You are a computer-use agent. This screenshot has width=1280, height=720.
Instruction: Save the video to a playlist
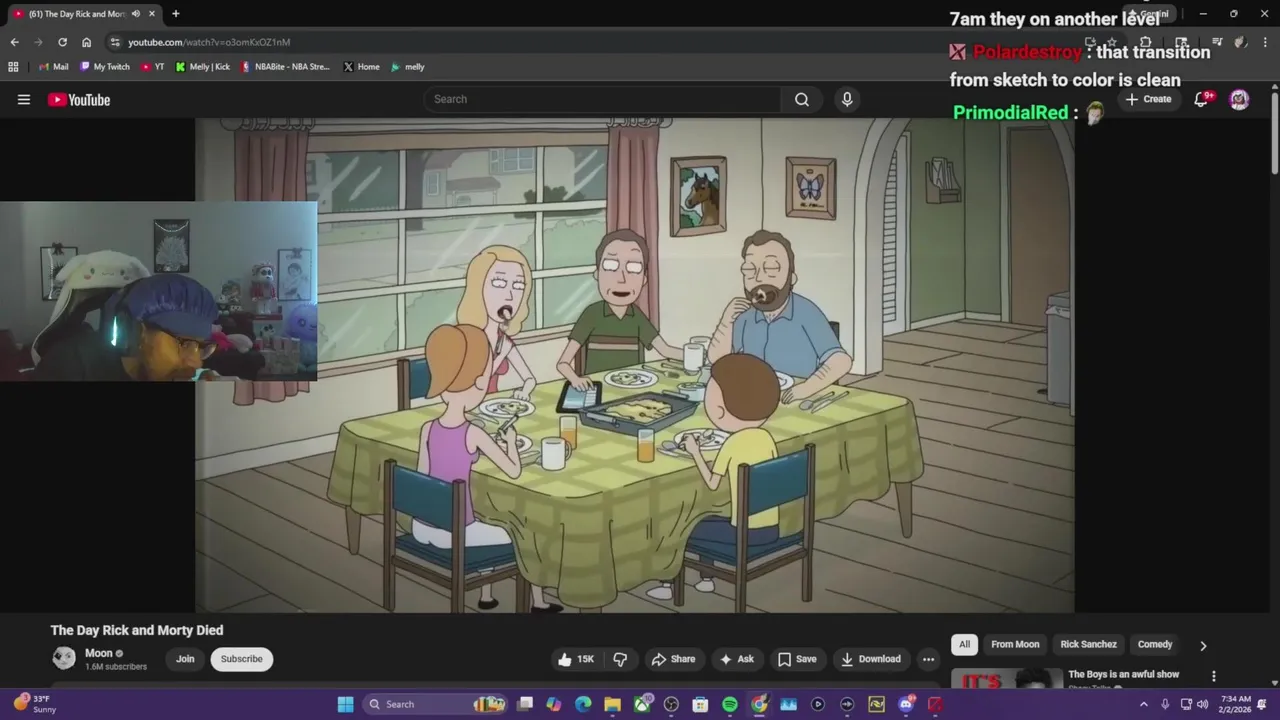point(797,659)
